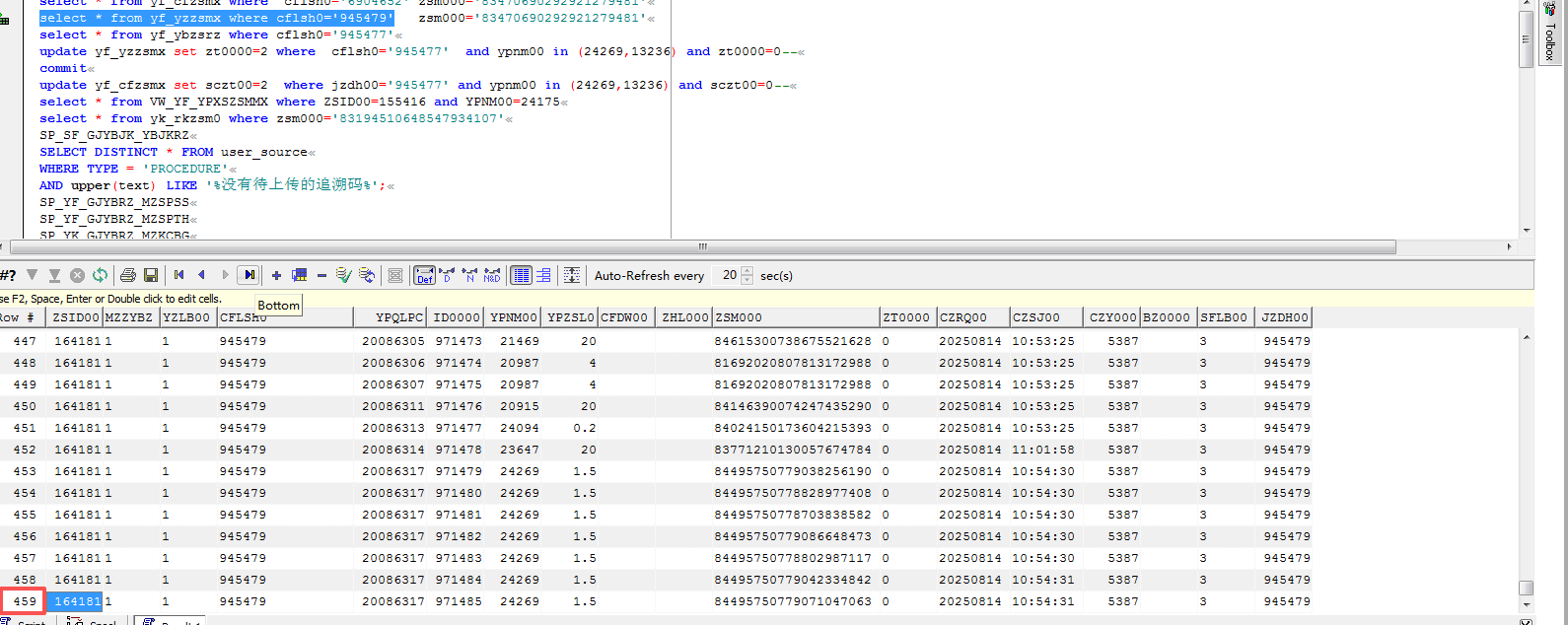Click the highlighted 164181 cell in row 459
This screenshot has width=1568, height=625.
77,601
